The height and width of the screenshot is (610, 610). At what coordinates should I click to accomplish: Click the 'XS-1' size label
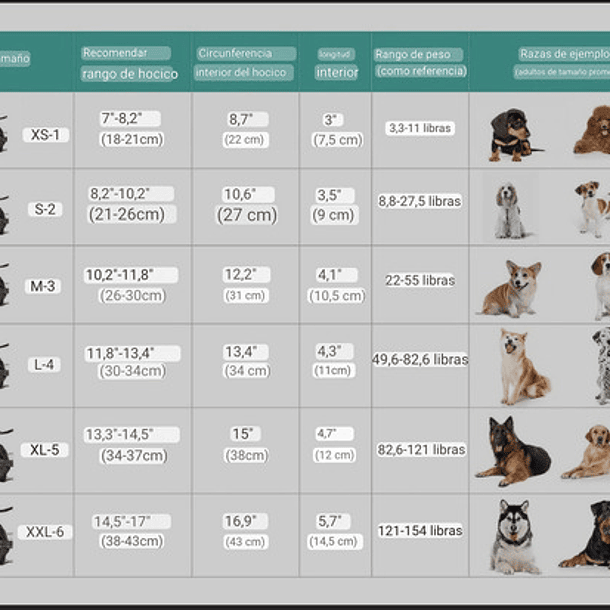[46, 135]
